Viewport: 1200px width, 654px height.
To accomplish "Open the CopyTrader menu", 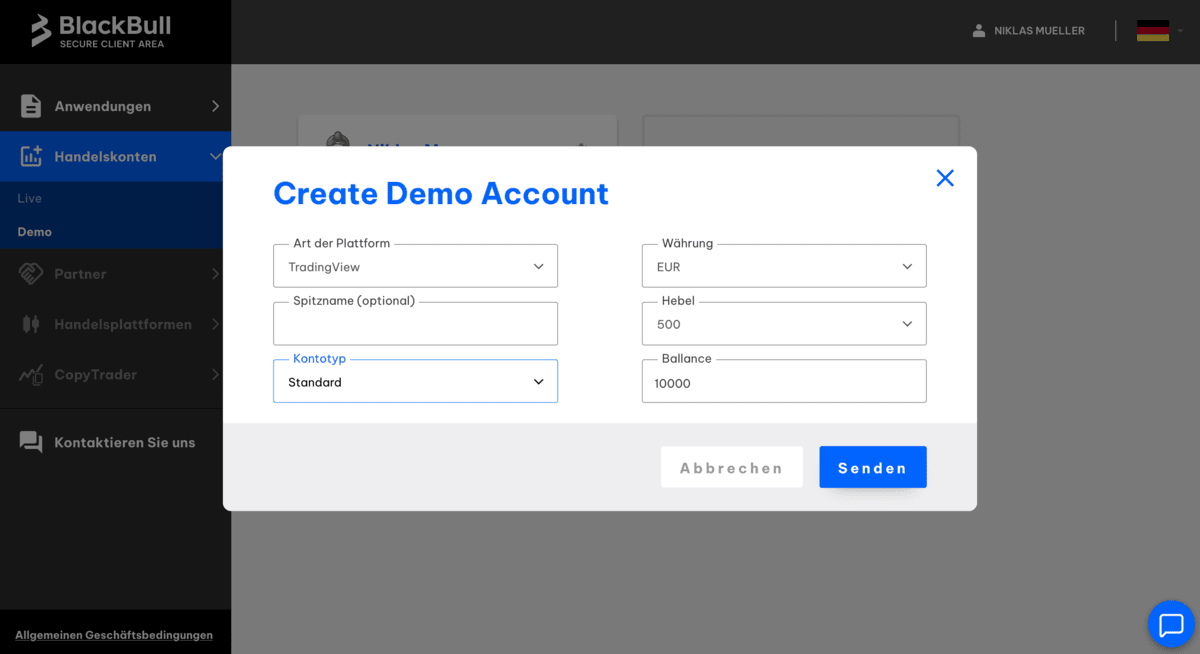I will pyautogui.click(x=115, y=375).
